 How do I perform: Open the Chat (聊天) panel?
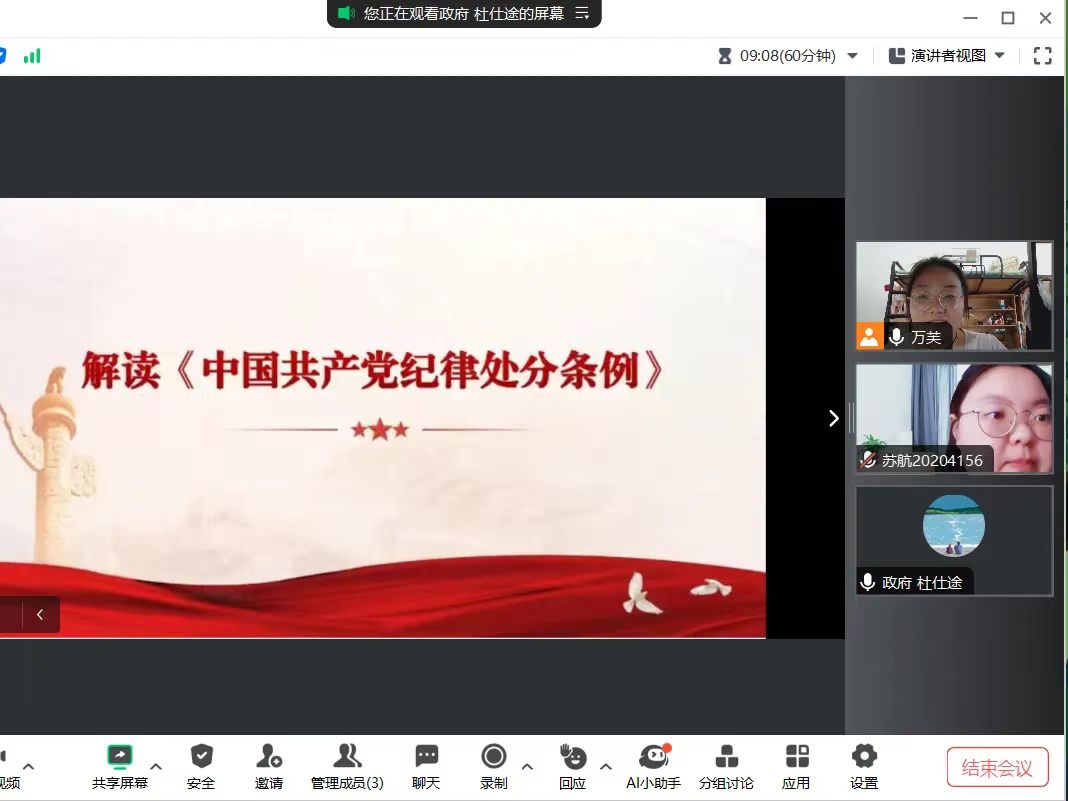pyautogui.click(x=426, y=757)
